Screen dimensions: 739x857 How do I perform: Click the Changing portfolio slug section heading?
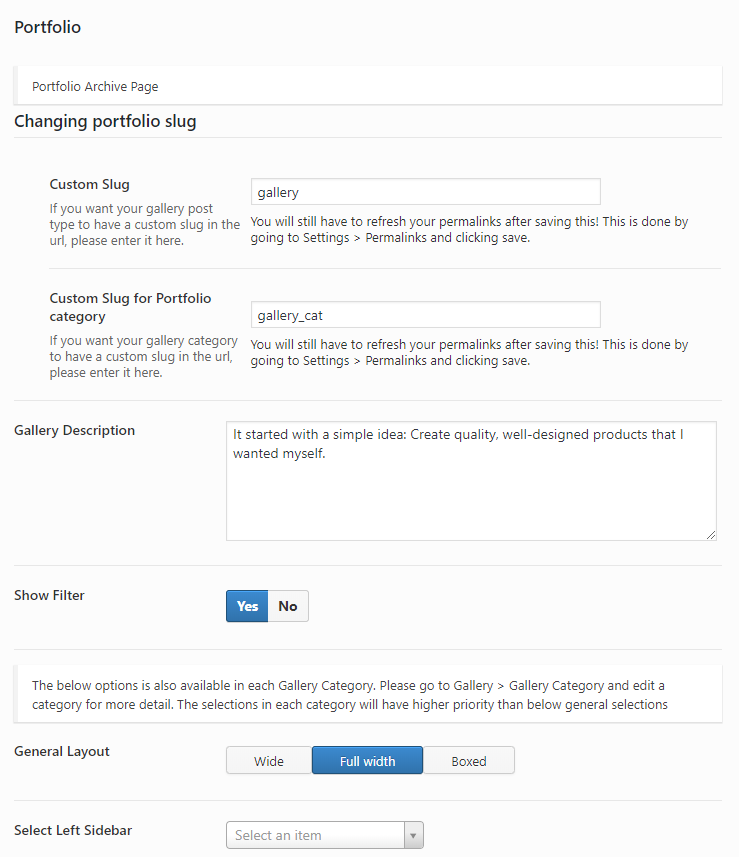coord(105,121)
